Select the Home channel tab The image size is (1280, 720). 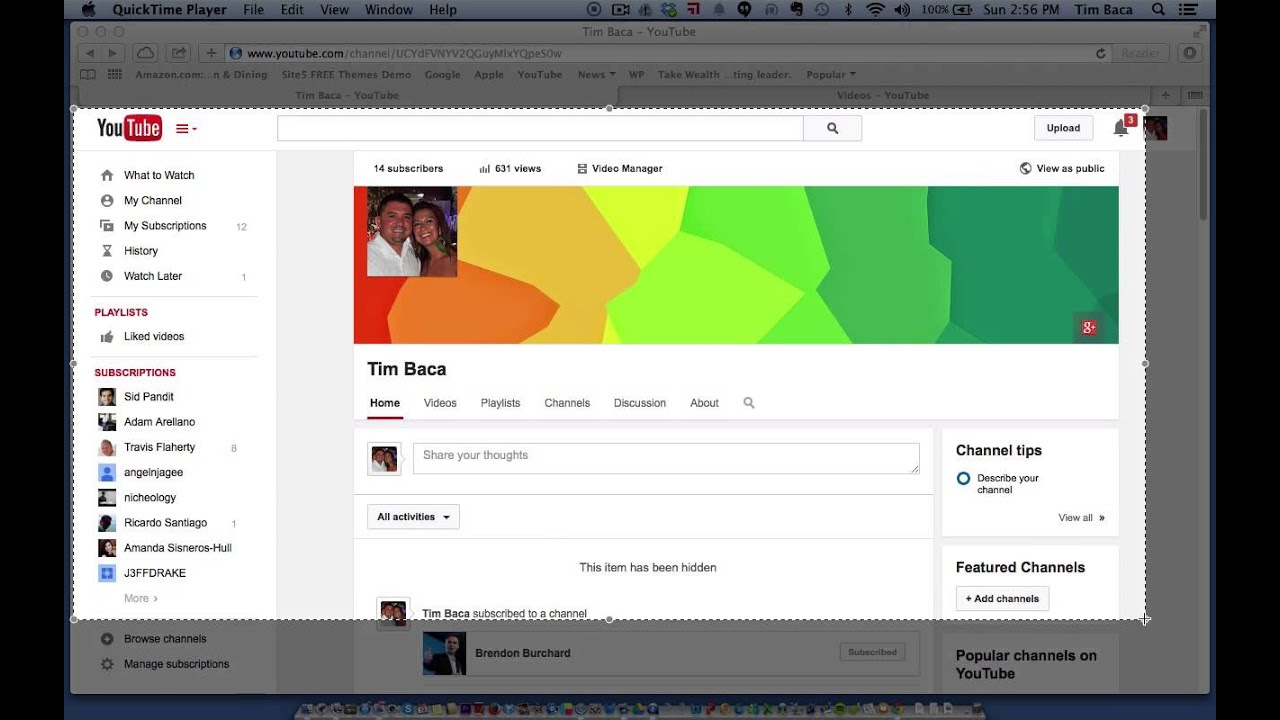385,403
